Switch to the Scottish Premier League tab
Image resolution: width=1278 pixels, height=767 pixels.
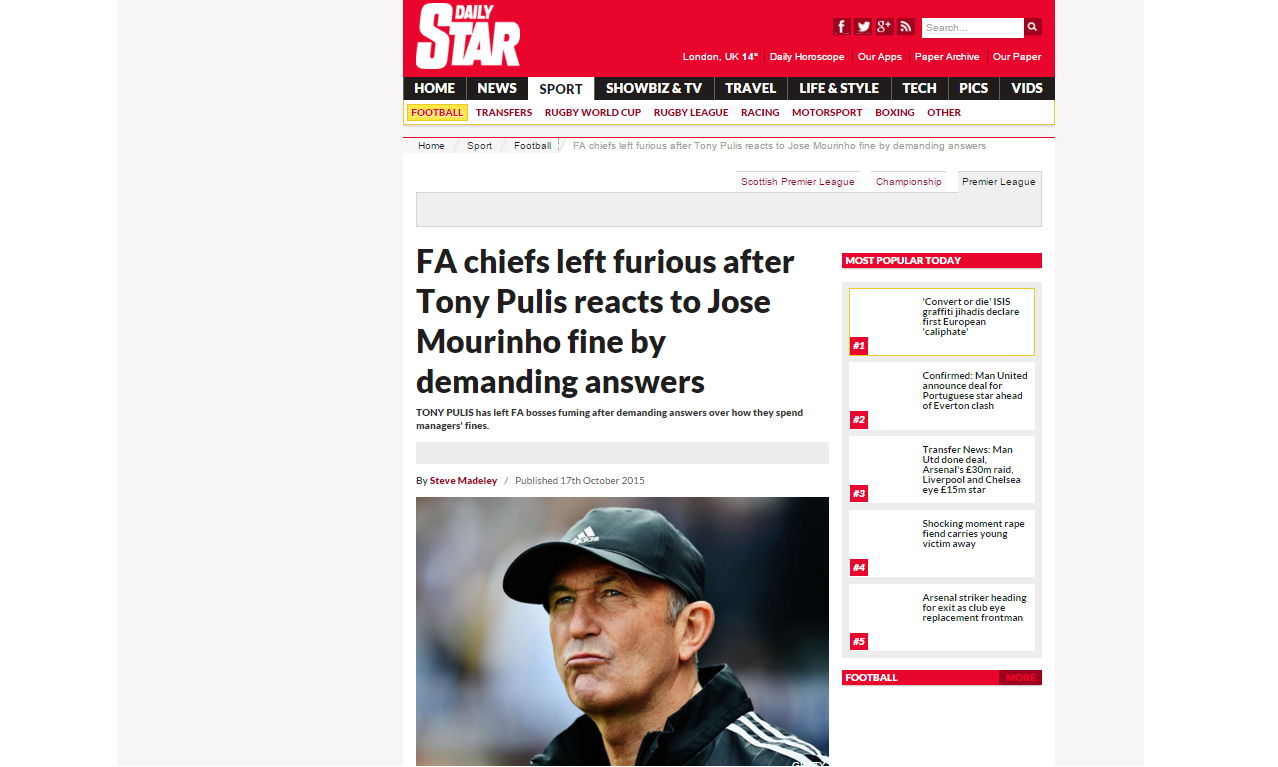798,182
